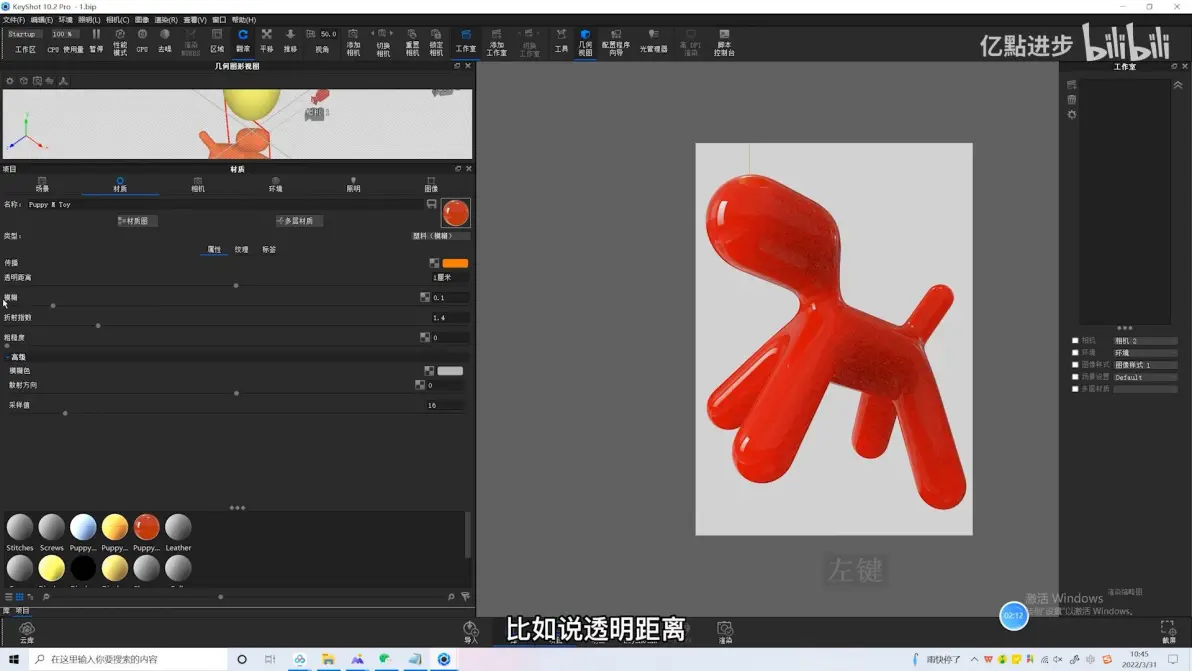The image size is (1192, 671).
Task: Toggle the 环境 checkbox in studio panel
Action: click(x=1075, y=353)
